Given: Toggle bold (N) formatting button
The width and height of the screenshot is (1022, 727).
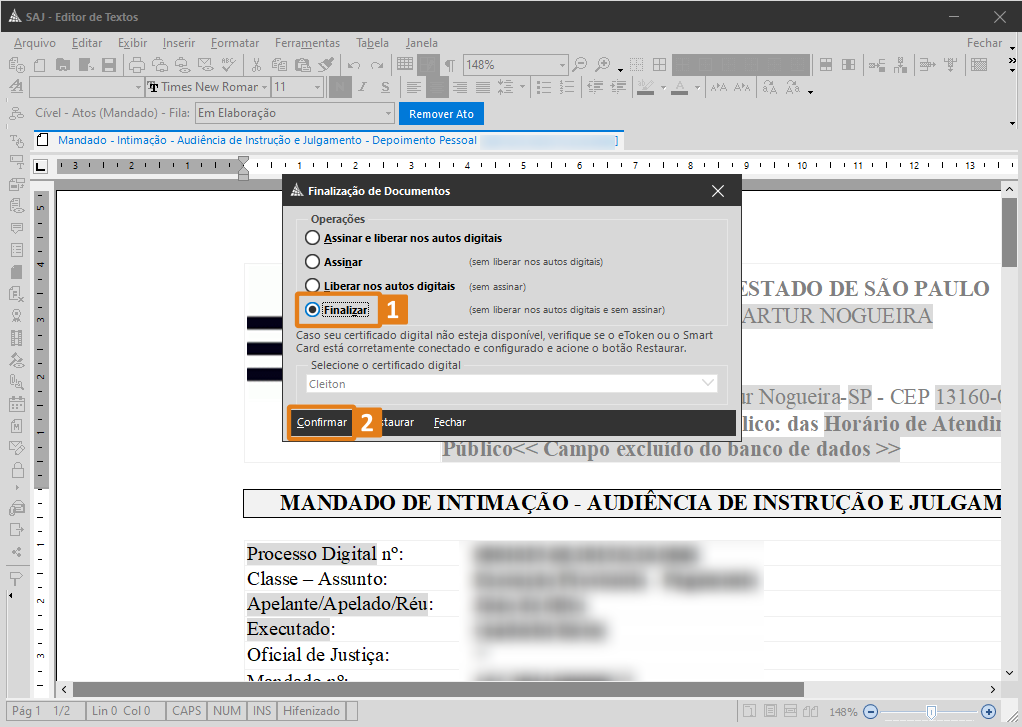Looking at the screenshot, I should click(x=340, y=87).
